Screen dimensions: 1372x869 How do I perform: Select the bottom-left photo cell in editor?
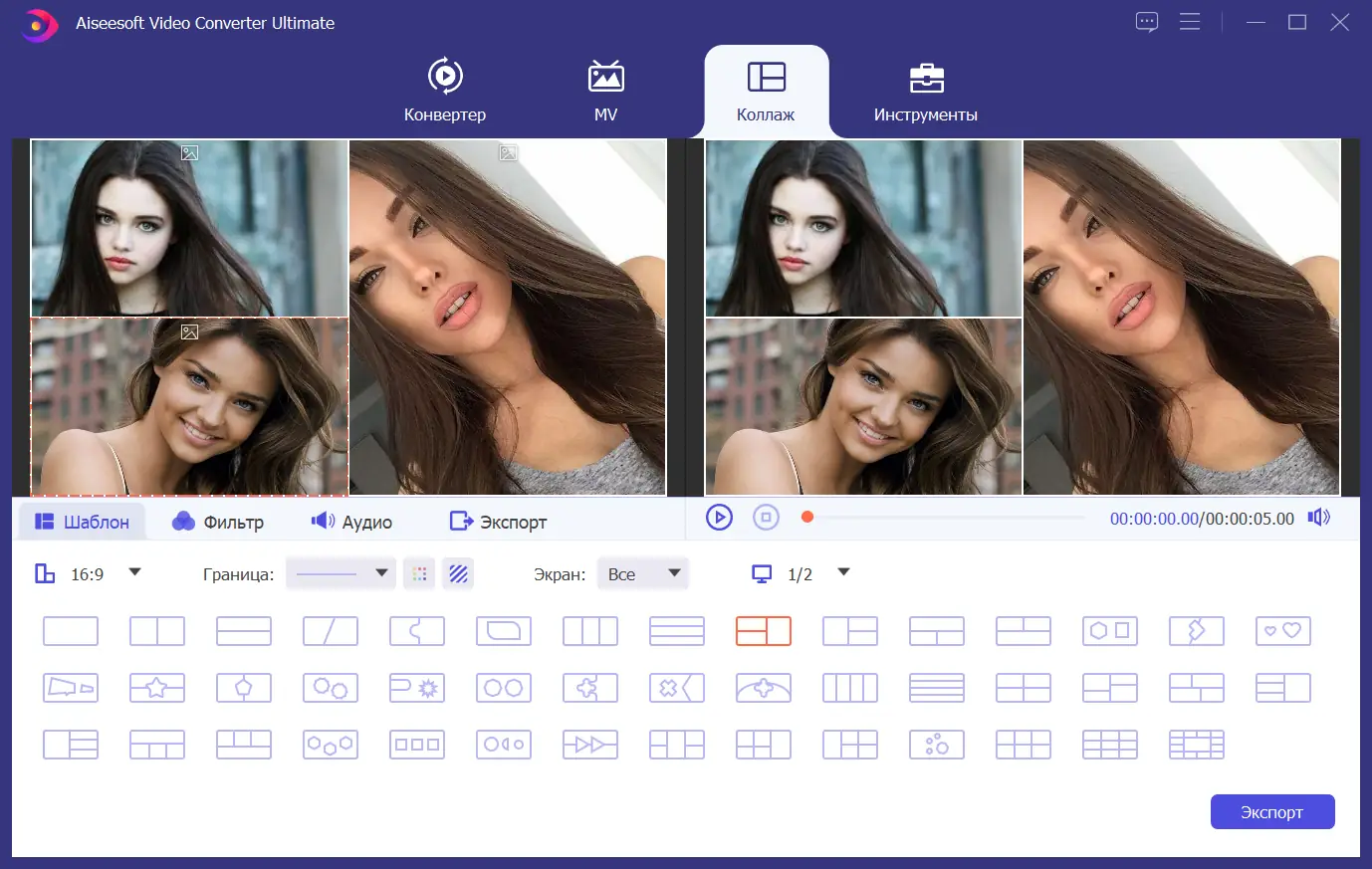click(x=189, y=407)
